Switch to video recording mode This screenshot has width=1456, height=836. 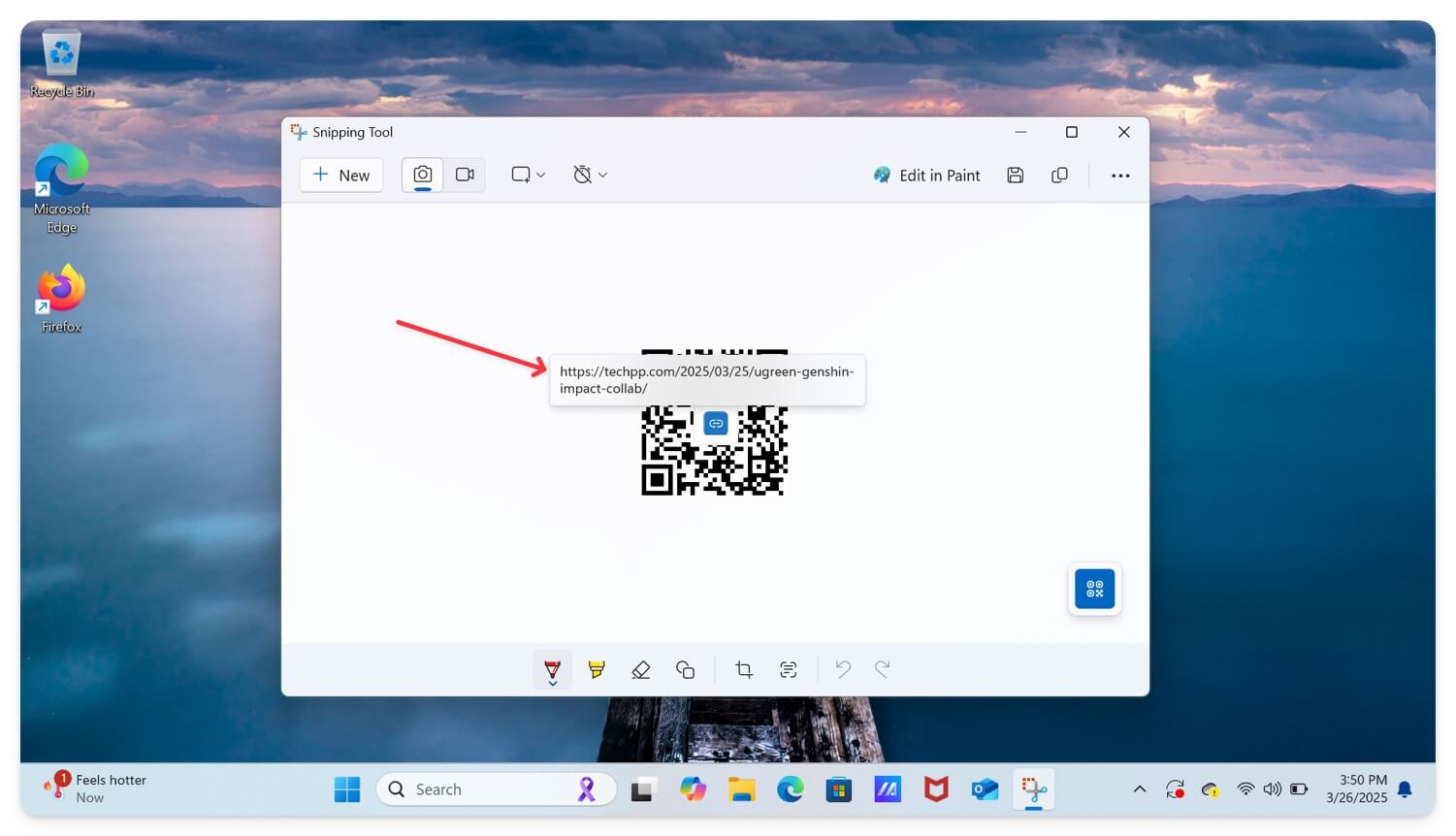464,175
